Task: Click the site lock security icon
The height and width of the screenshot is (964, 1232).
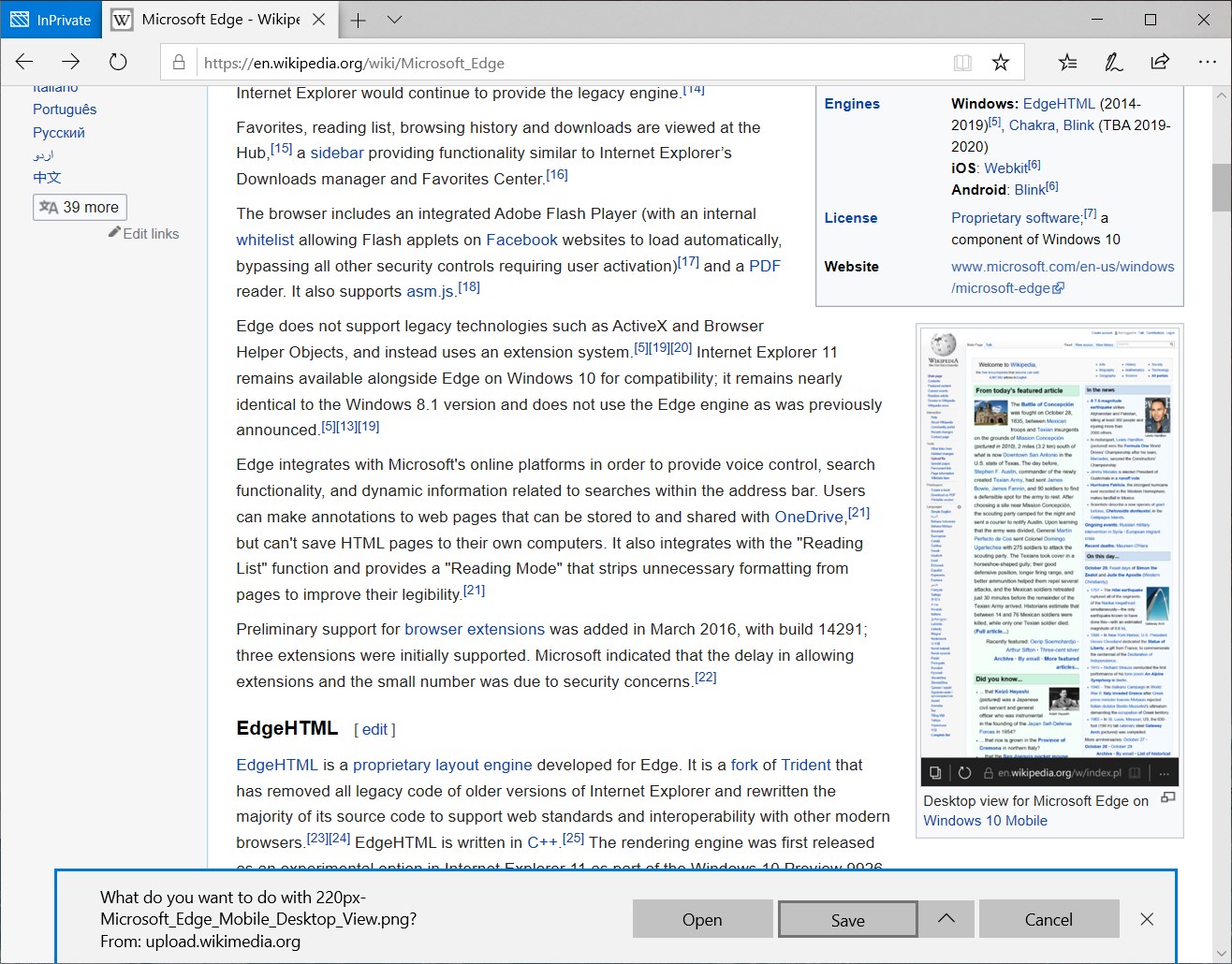Action: coord(178,63)
